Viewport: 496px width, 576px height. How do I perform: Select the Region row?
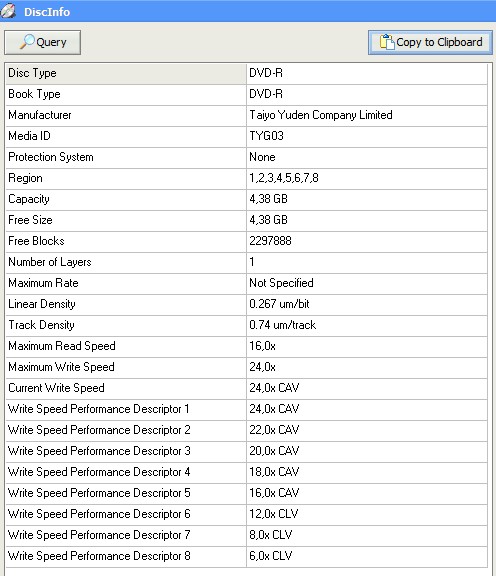tap(247, 178)
